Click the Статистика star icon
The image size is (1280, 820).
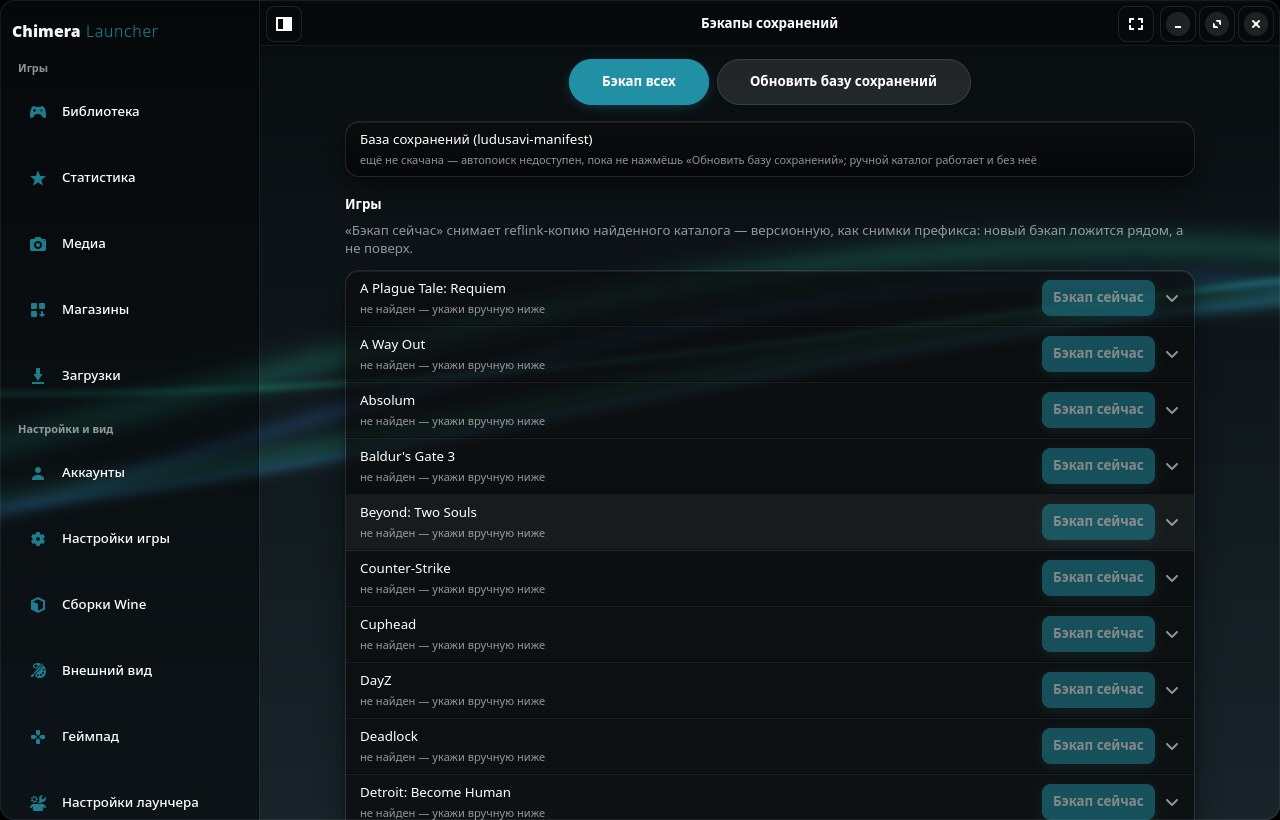coord(38,178)
